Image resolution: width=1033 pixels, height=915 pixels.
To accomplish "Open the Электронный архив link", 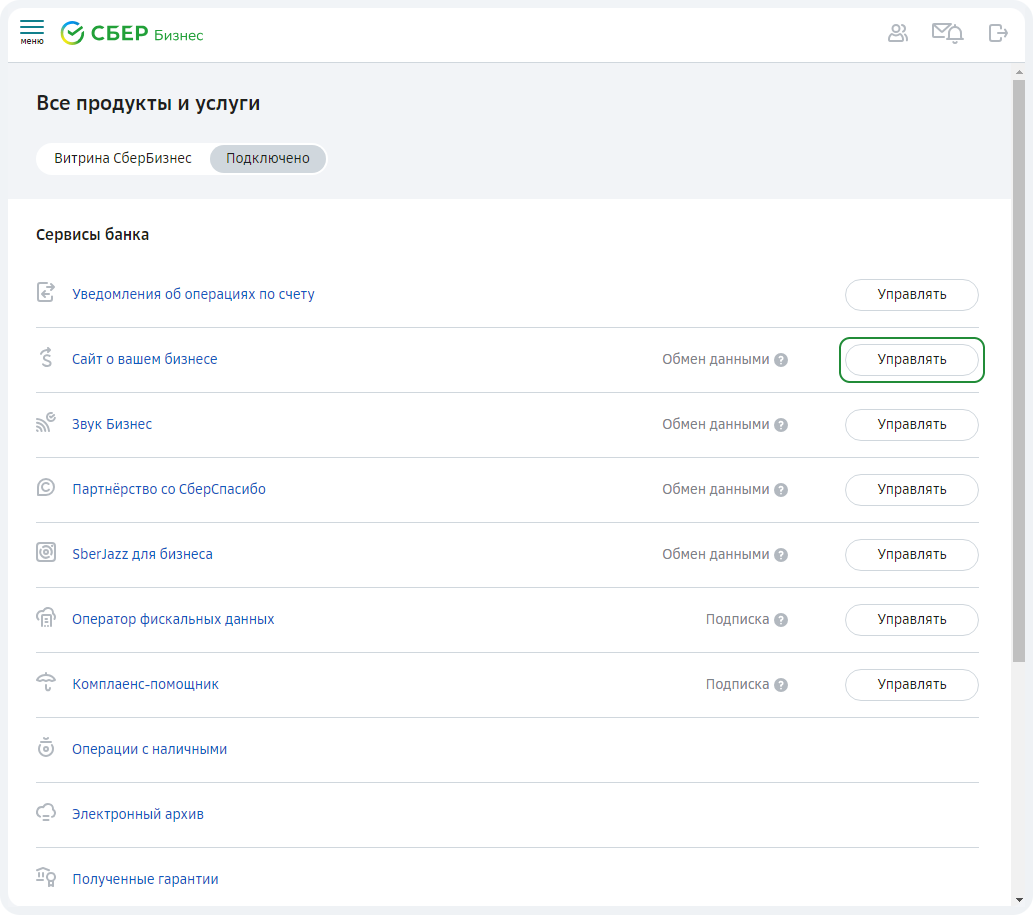I will tap(138, 814).
